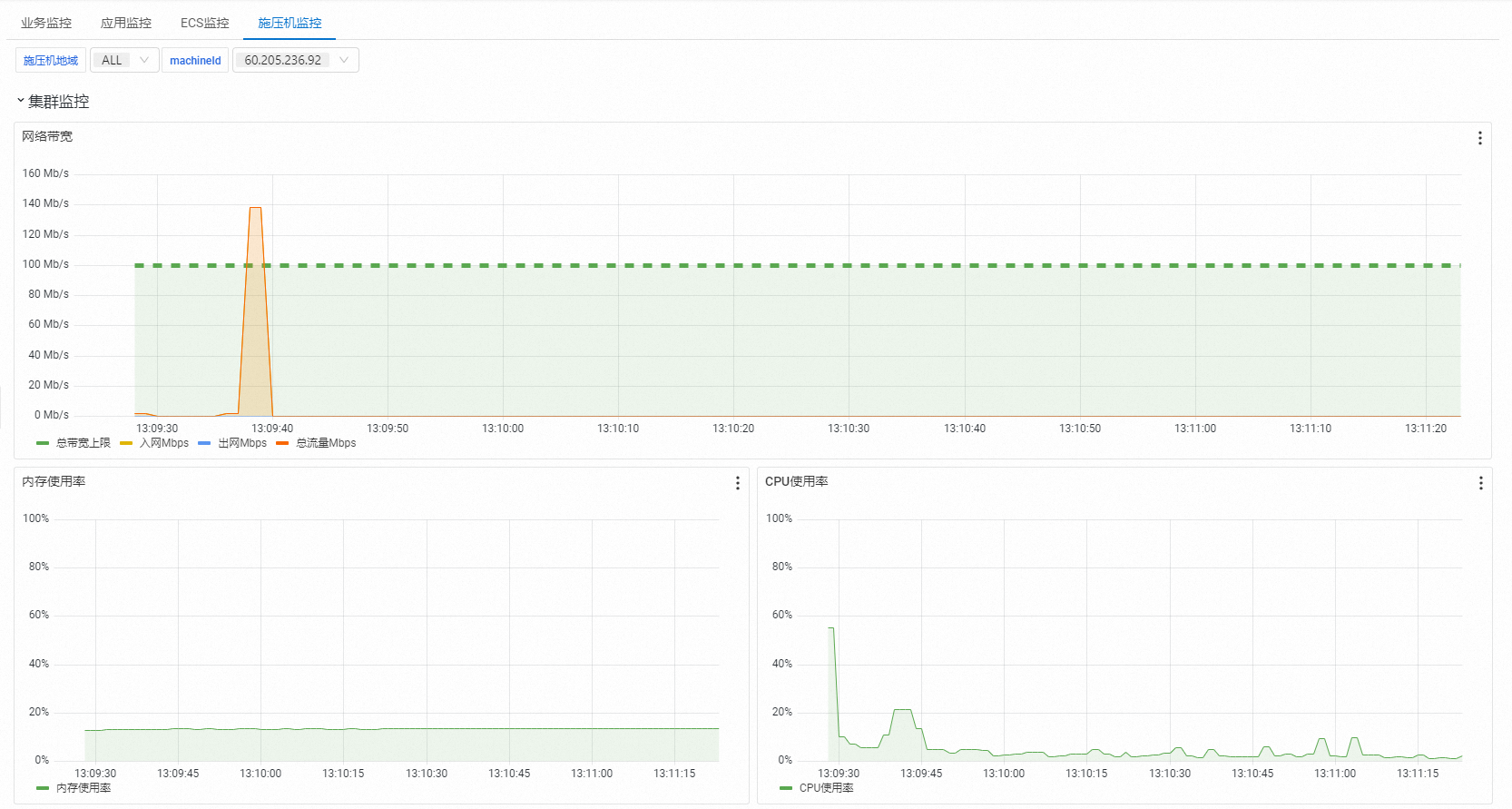1512x809 pixels.
Task: Switch to the ECS监控 tab
Action: point(205,23)
